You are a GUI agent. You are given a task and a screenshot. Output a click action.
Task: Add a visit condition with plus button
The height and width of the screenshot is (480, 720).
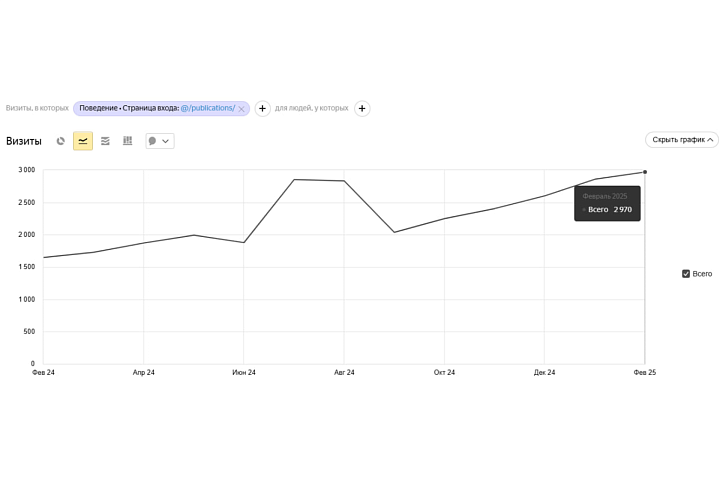pyautogui.click(x=262, y=108)
